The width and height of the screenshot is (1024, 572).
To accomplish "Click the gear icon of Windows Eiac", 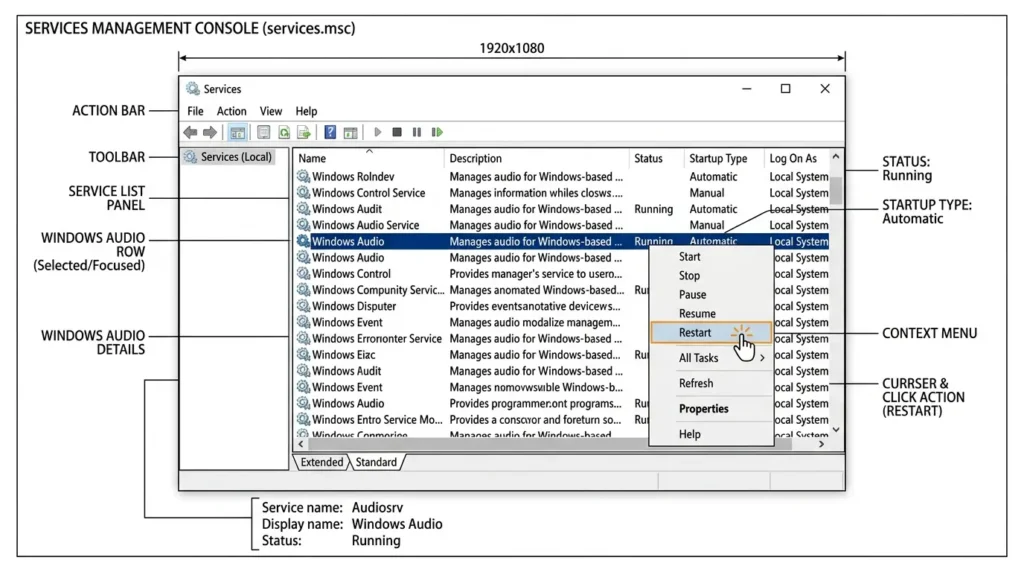I will coord(303,355).
